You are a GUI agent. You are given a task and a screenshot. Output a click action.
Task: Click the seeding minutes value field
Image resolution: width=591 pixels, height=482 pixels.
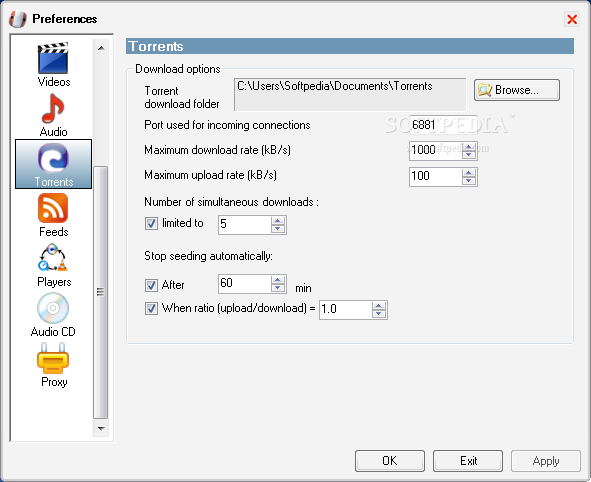pyautogui.click(x=245, y=284)
